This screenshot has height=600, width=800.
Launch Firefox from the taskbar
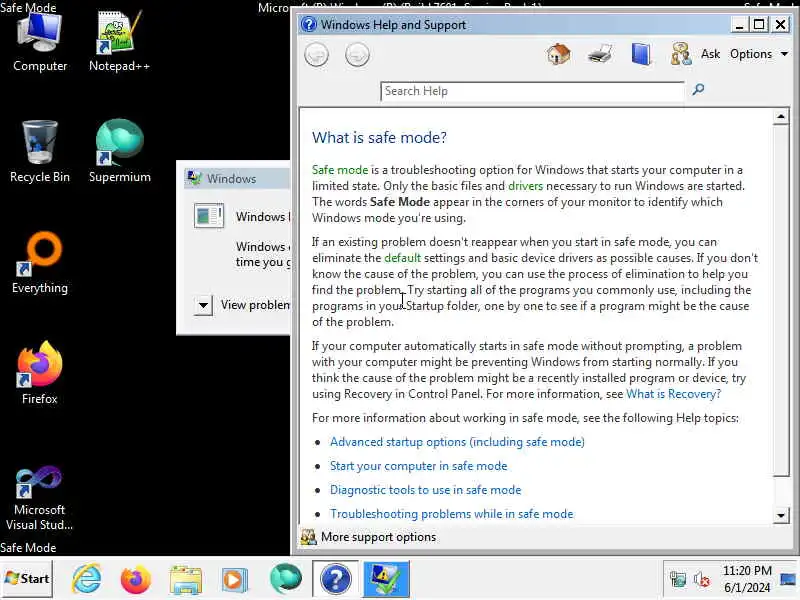point(136,579)
